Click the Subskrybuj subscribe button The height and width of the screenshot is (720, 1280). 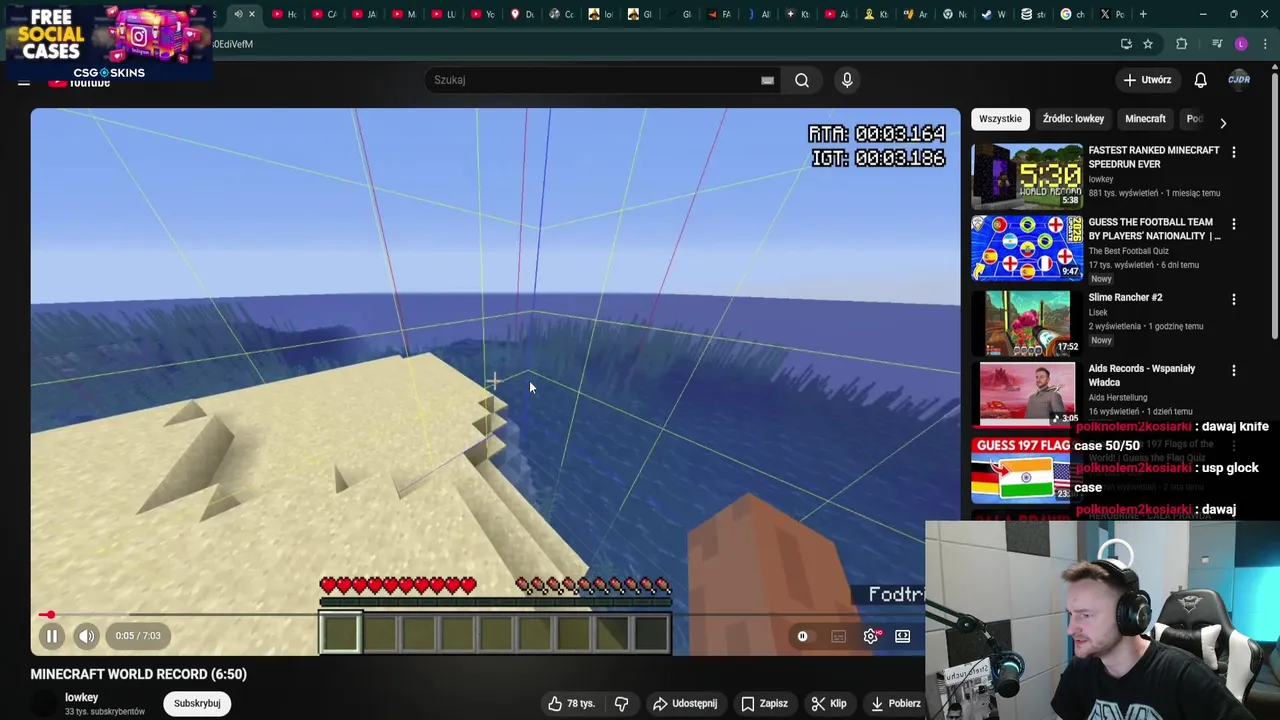tap(197, 703)
